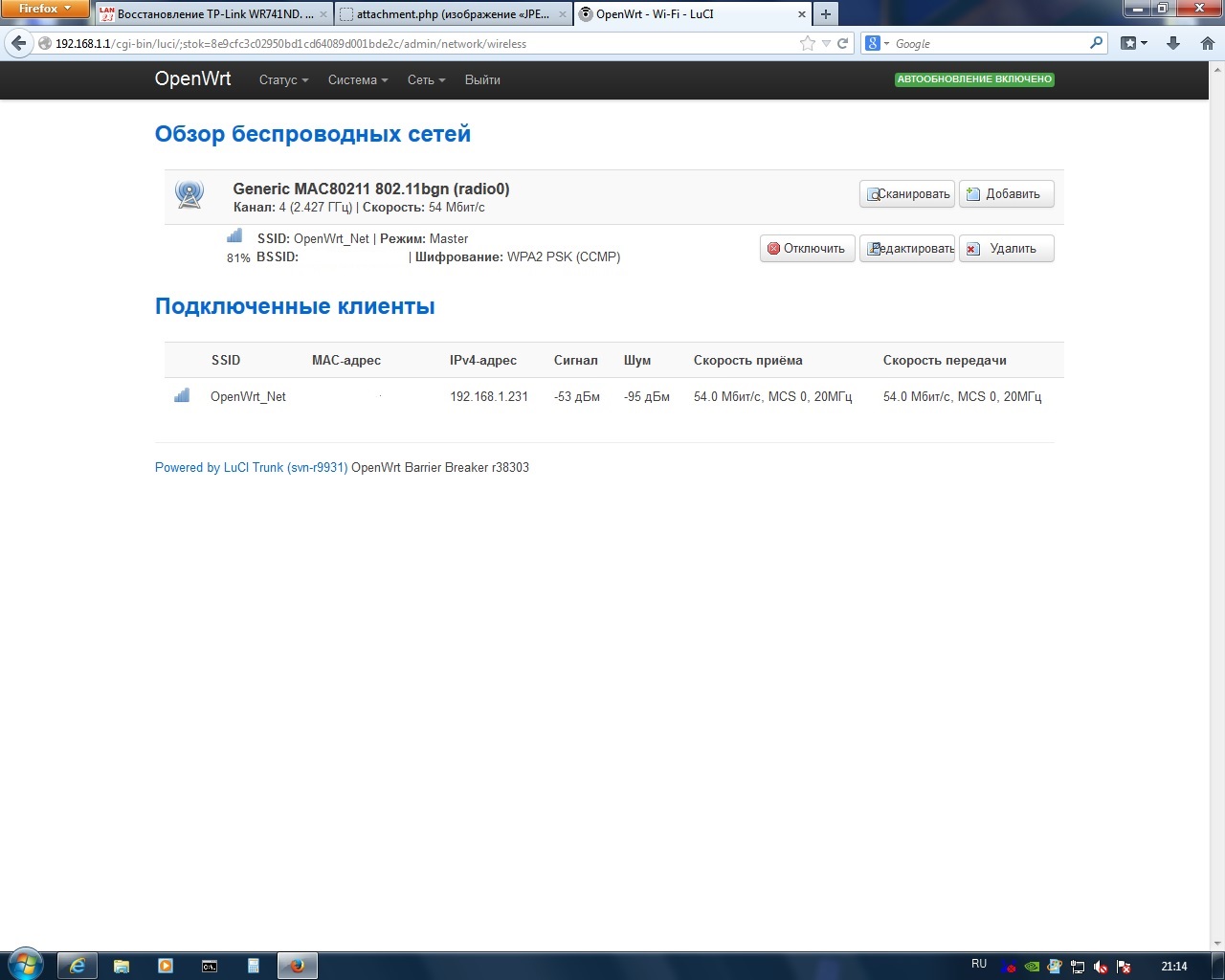Click the IPv4 address 192.168.1.231
Screen dimensions: 1225x980
click(x=489, y=396)
